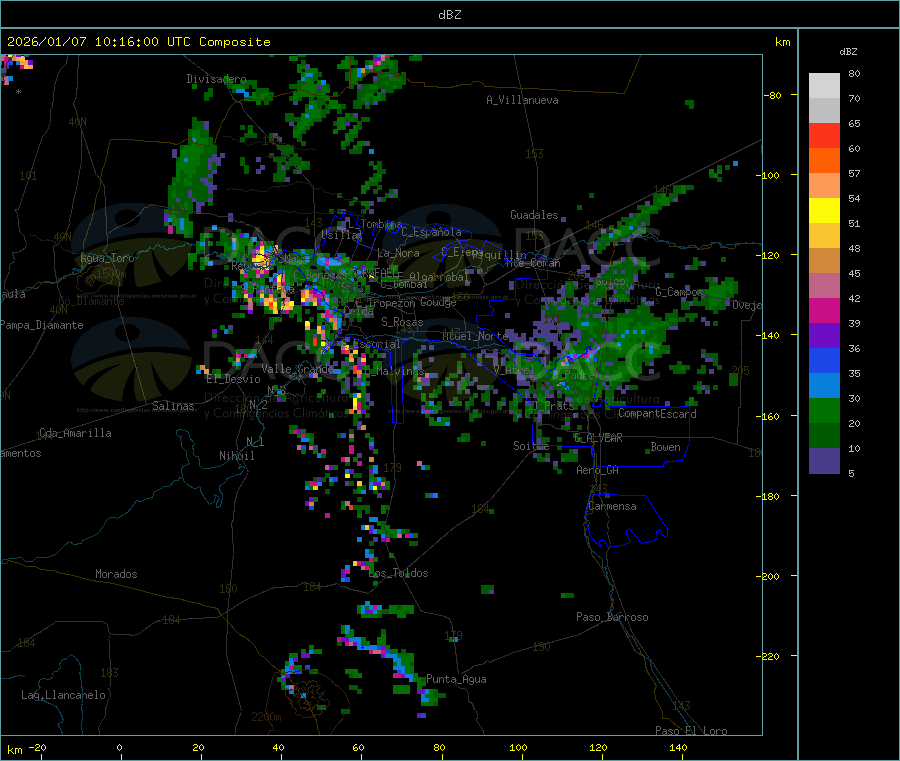The width and height of the screenshot is (900, 761).
Task: Click the dBZ legend heading
Action: pos(848,52)
